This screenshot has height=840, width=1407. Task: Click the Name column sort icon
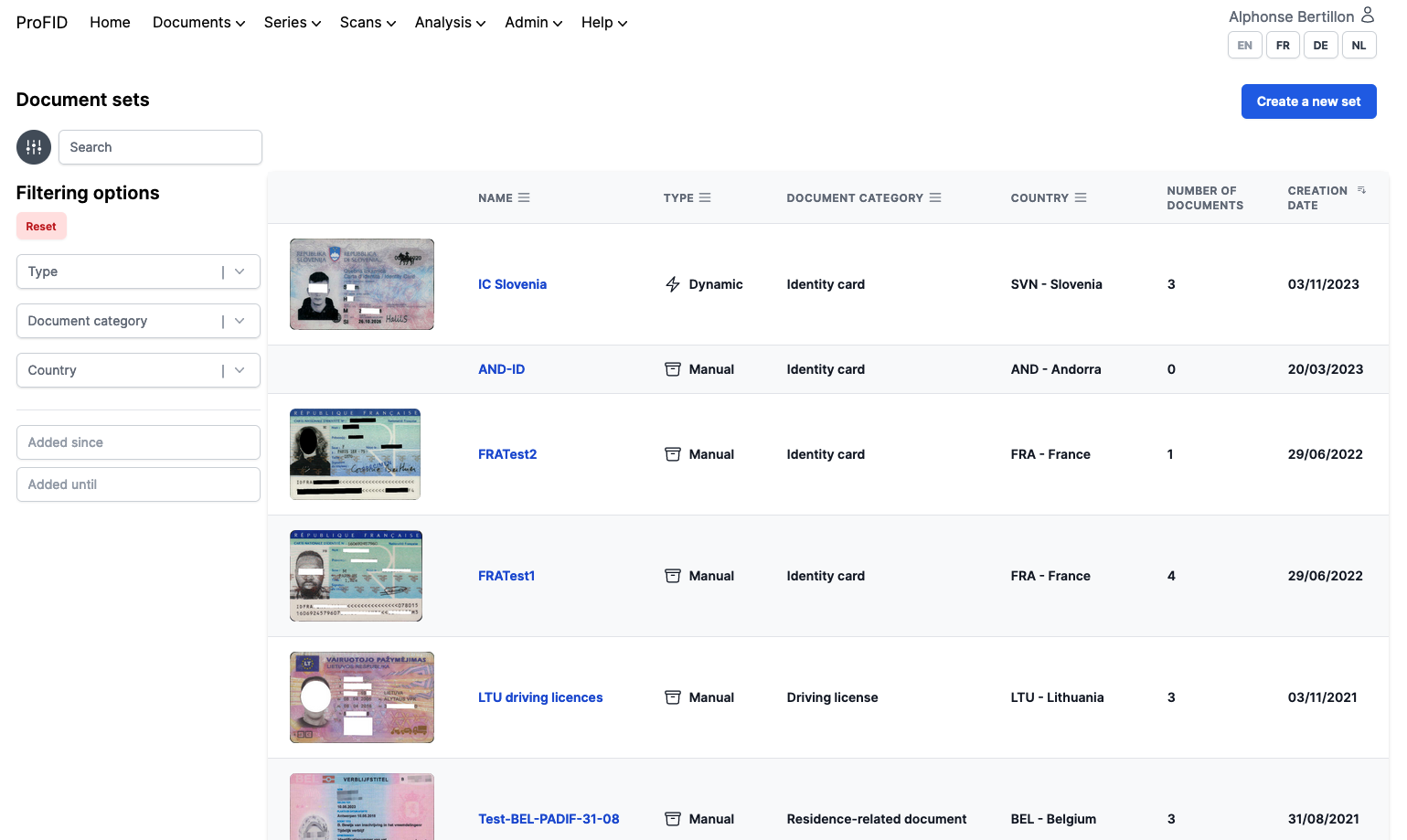coord(524,197)
